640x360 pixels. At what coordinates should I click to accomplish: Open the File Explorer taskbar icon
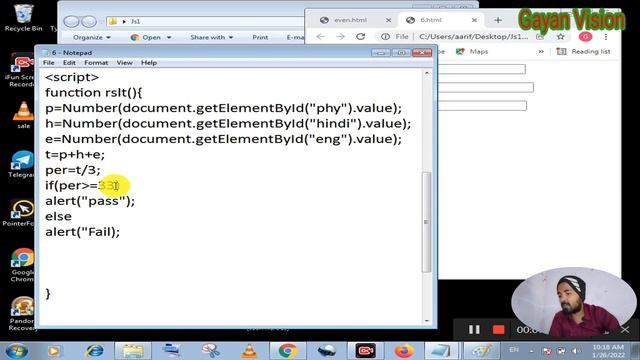(133, 351)
